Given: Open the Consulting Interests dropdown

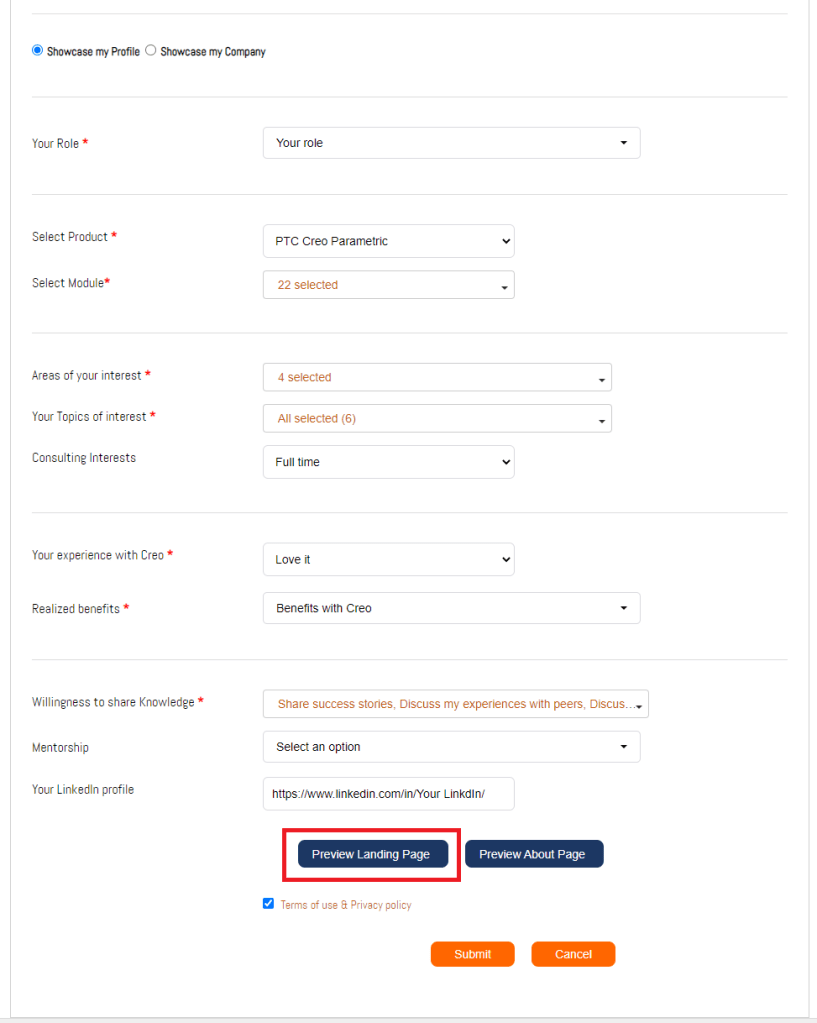Looking at the screenshot, I should coord(388,462).
